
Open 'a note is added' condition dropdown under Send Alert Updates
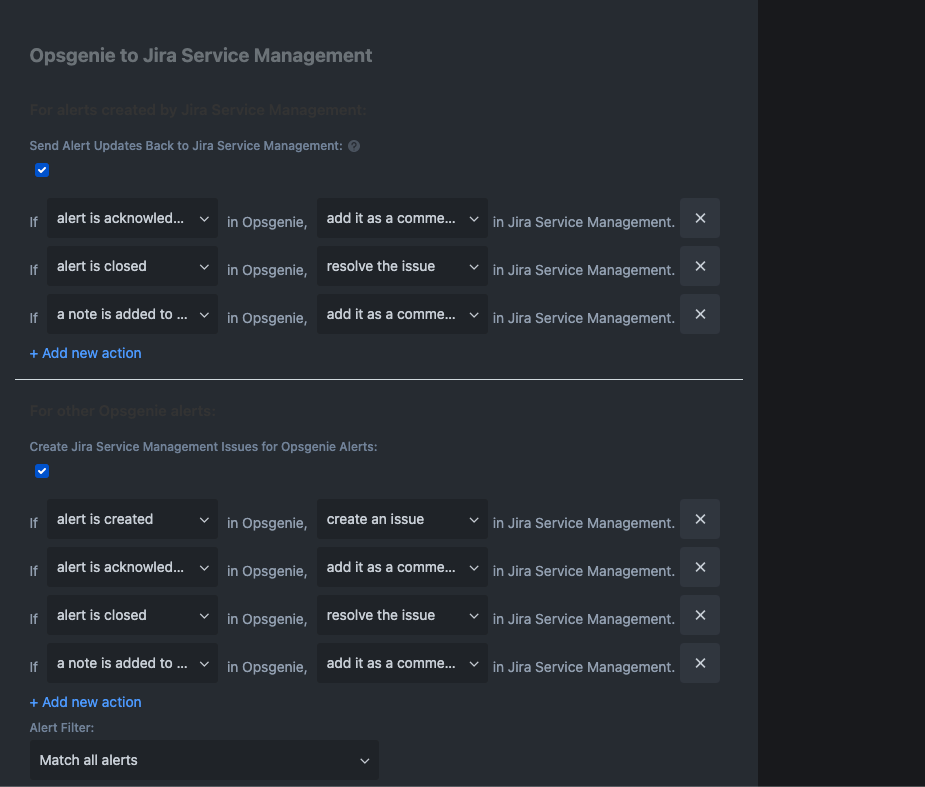click(x=133, y=314)
